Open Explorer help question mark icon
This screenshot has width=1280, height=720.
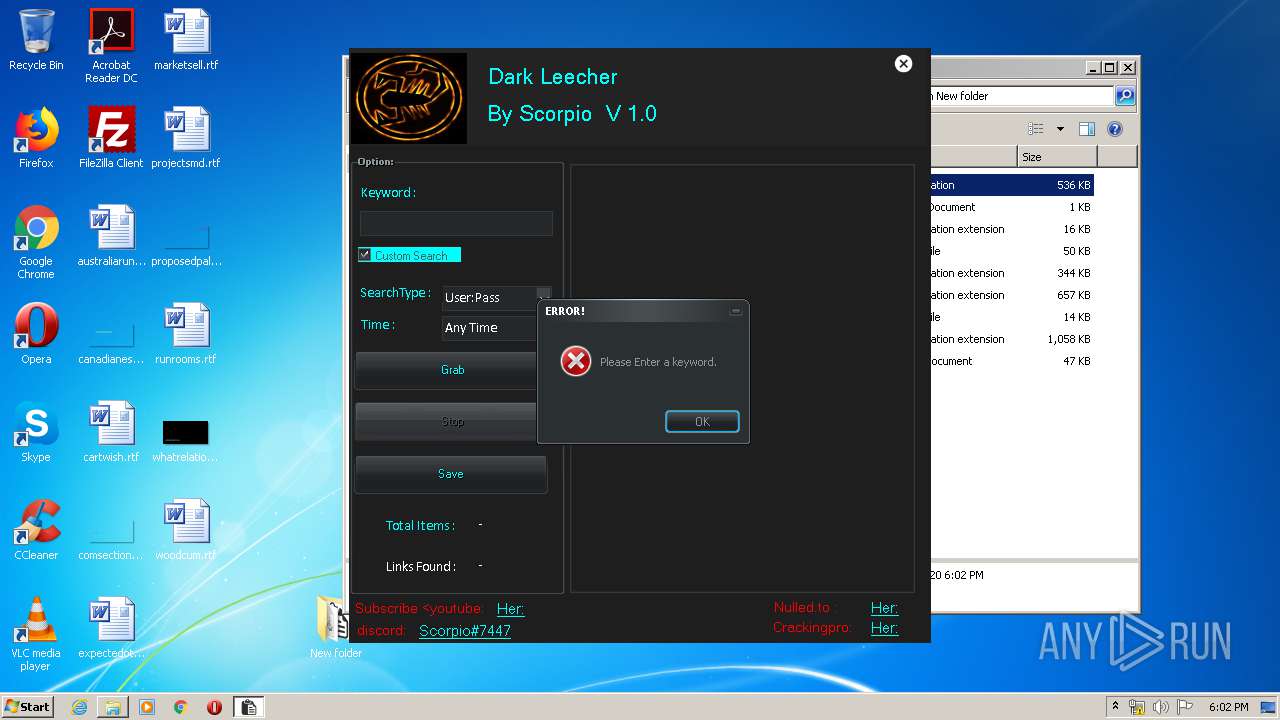pyautogui.click(x=1115, y=129)
